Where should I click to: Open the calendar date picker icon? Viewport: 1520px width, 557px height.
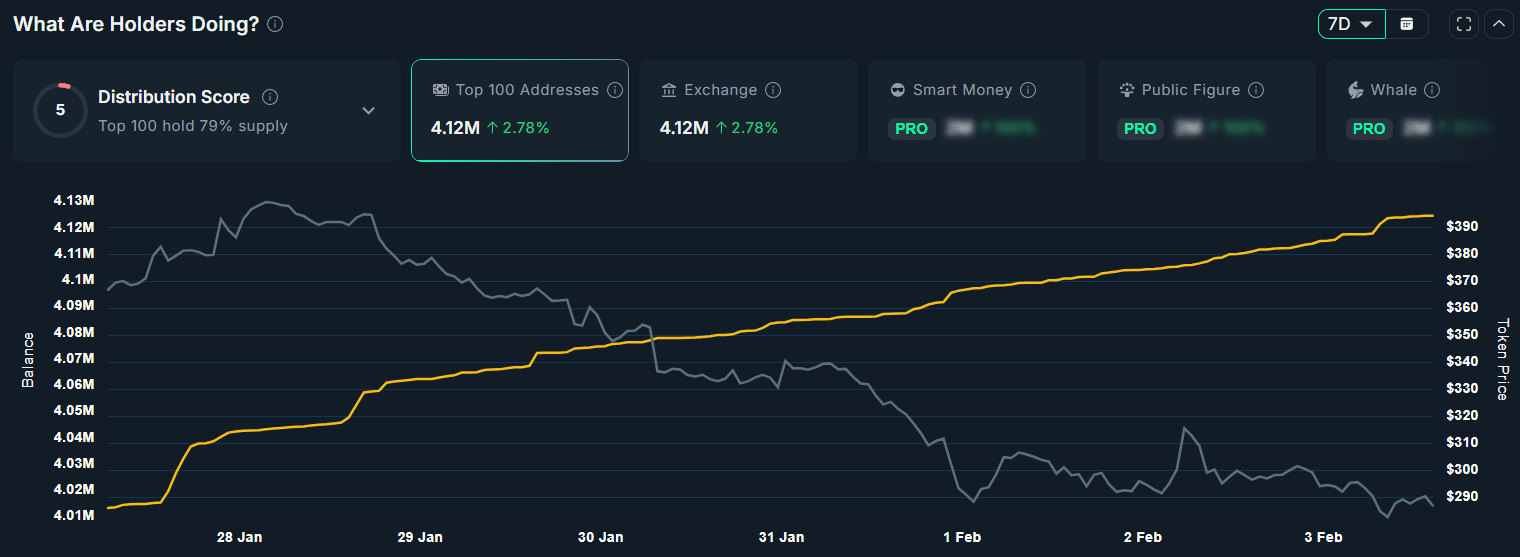click(1407, 24)
